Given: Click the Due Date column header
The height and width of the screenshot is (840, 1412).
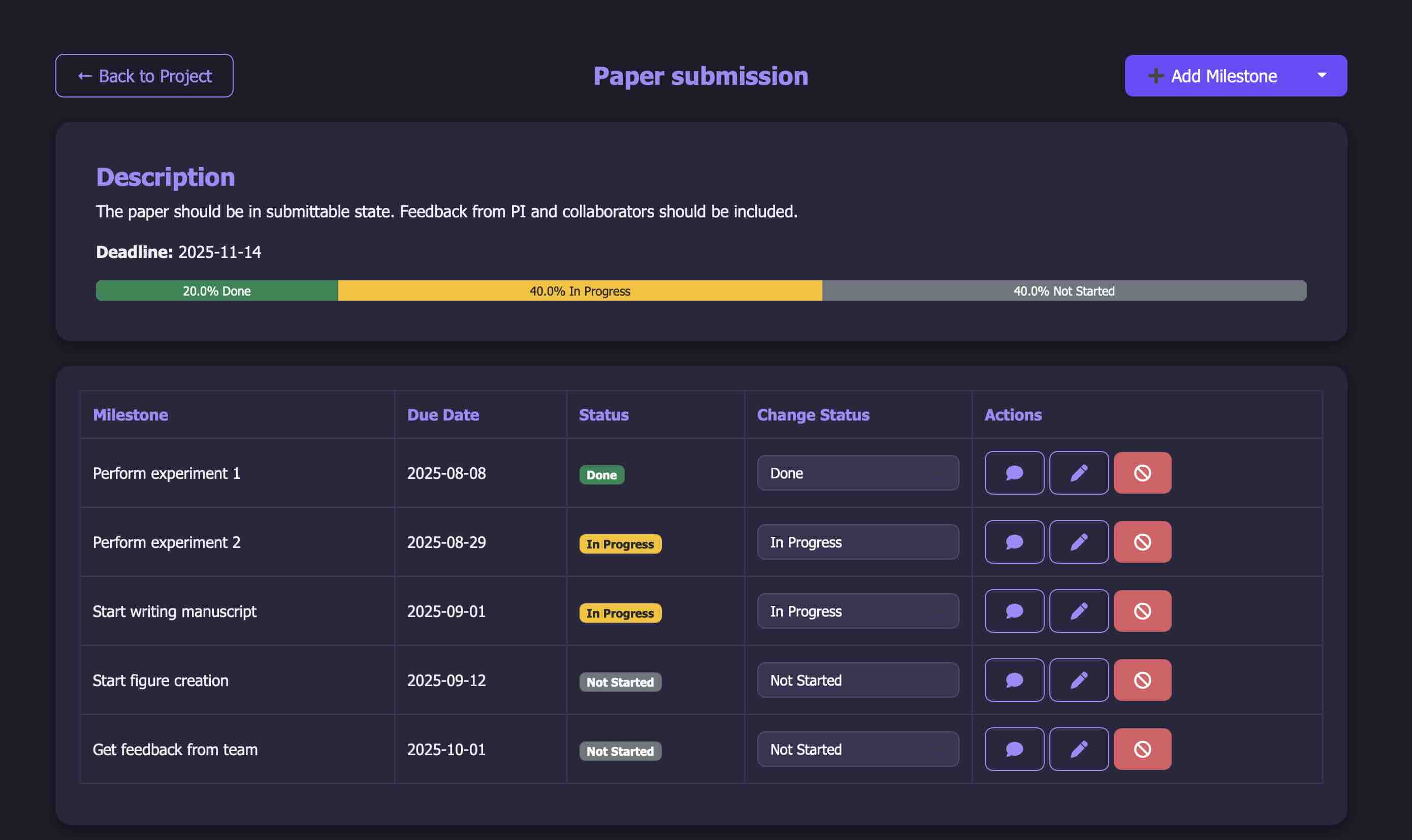Looking at the screenshot, I should (x=443, y=414).
